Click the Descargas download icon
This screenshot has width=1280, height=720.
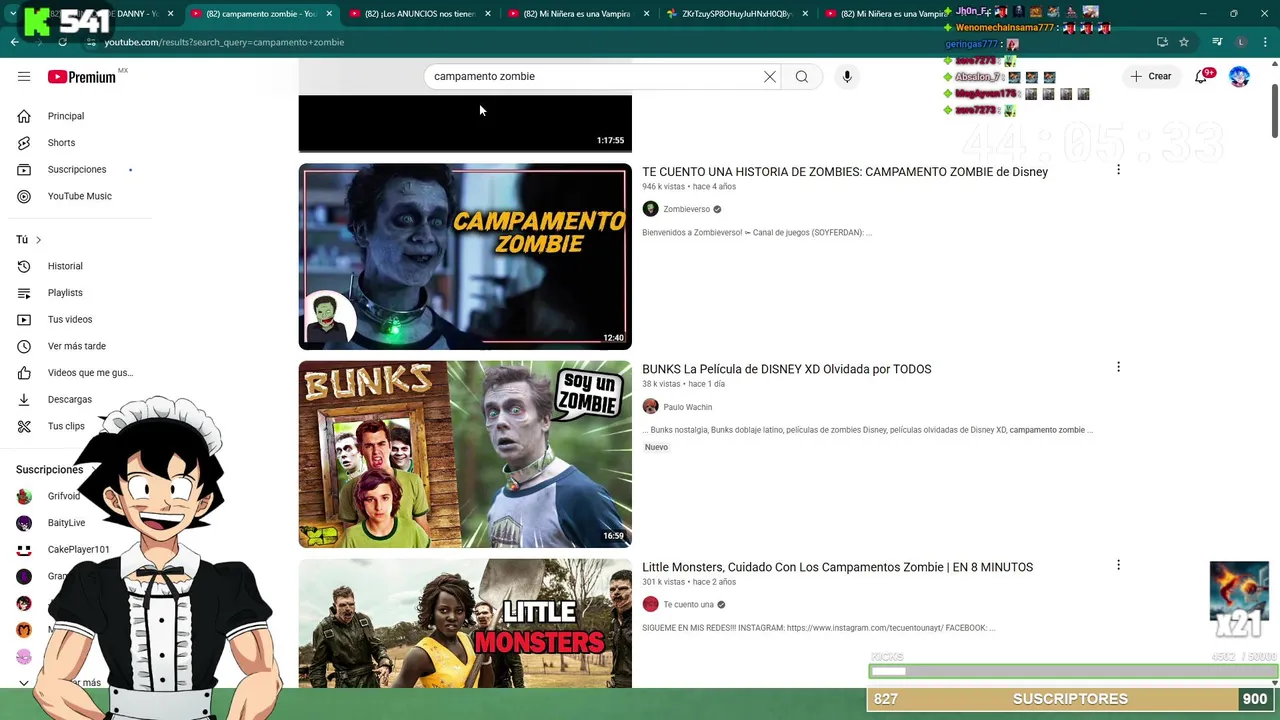tap(24, 399)
